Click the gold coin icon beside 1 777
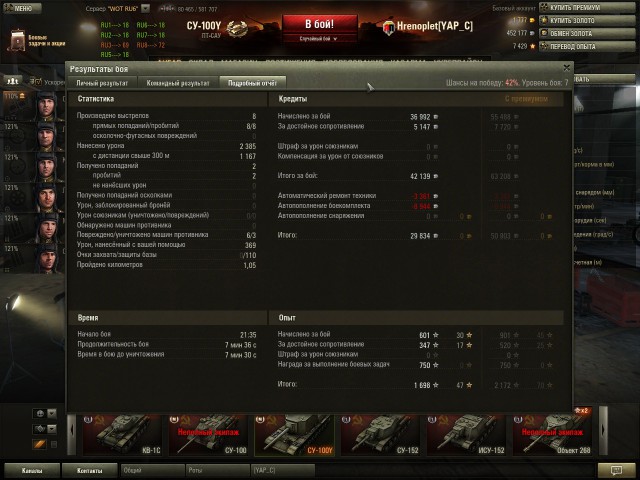The width and height of the screenshot is (640, 480). pos(532,20)
